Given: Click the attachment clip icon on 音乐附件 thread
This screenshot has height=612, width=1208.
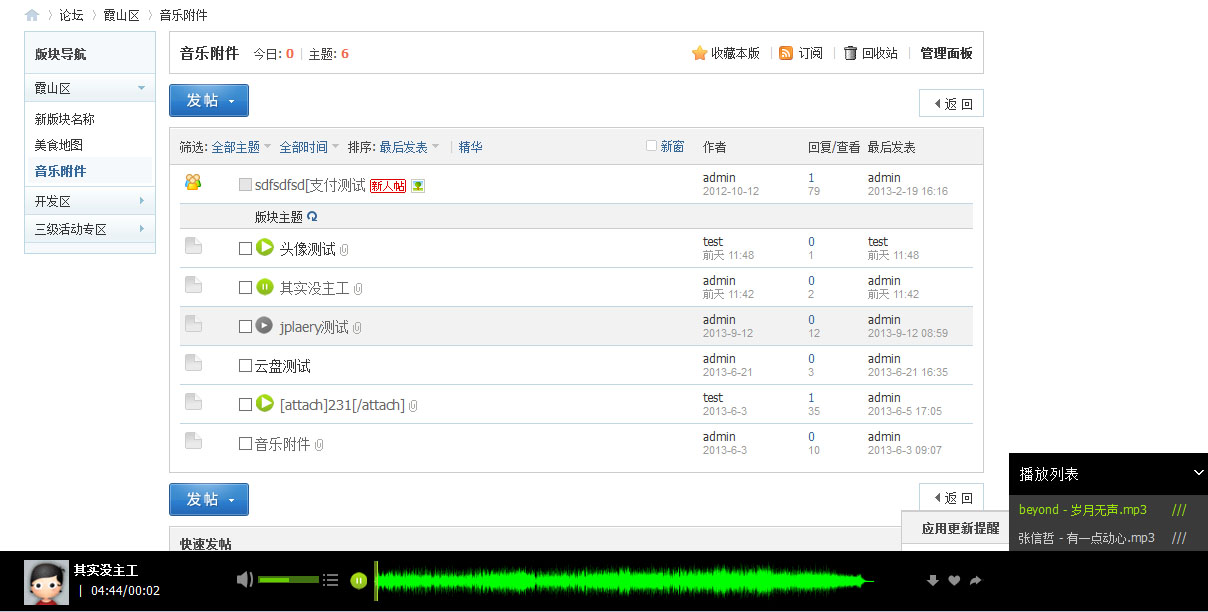Looking at the screenshot, I should (x=319, y=445).
